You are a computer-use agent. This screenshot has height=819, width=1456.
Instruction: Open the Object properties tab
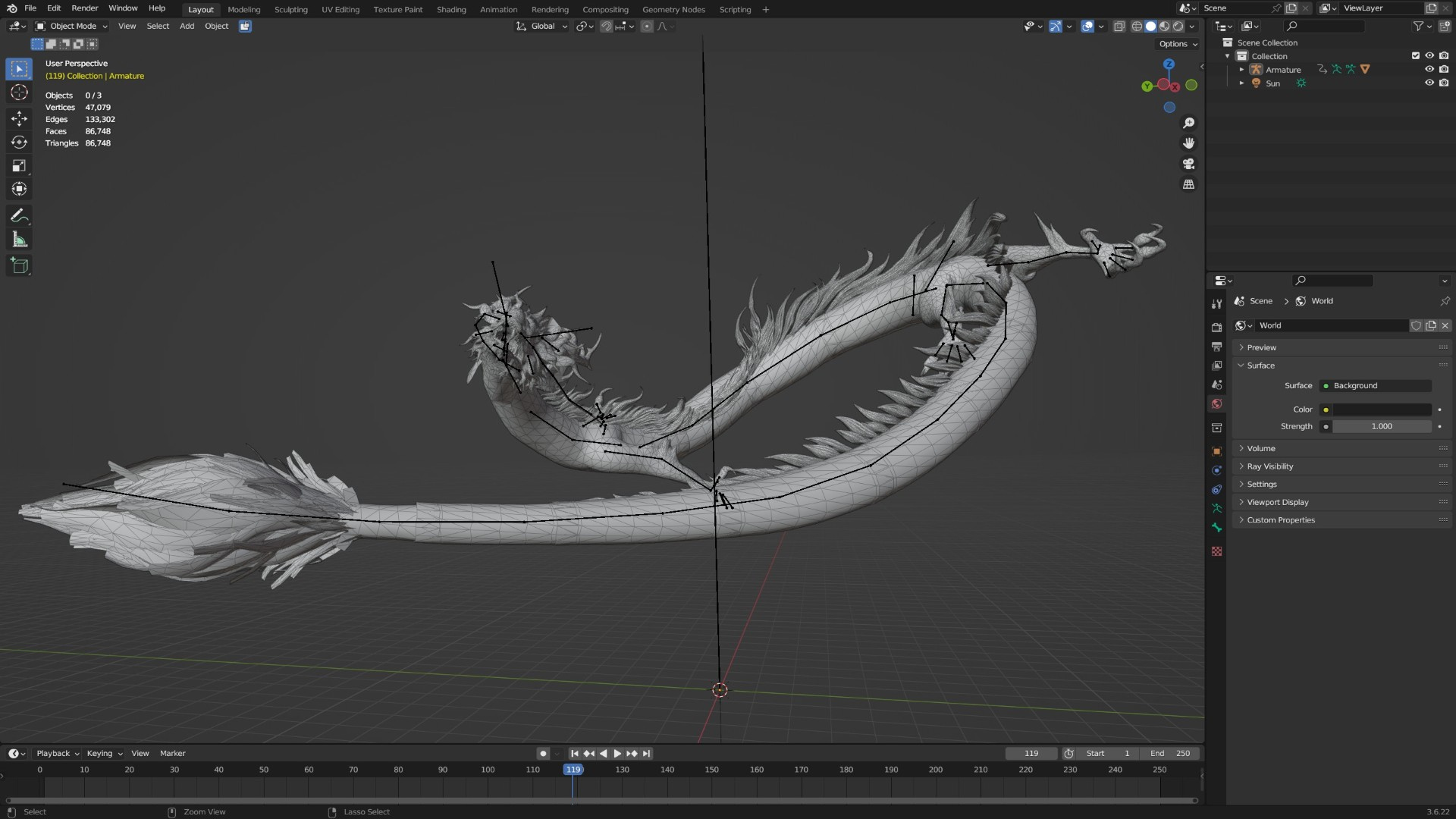(1216, 451)
